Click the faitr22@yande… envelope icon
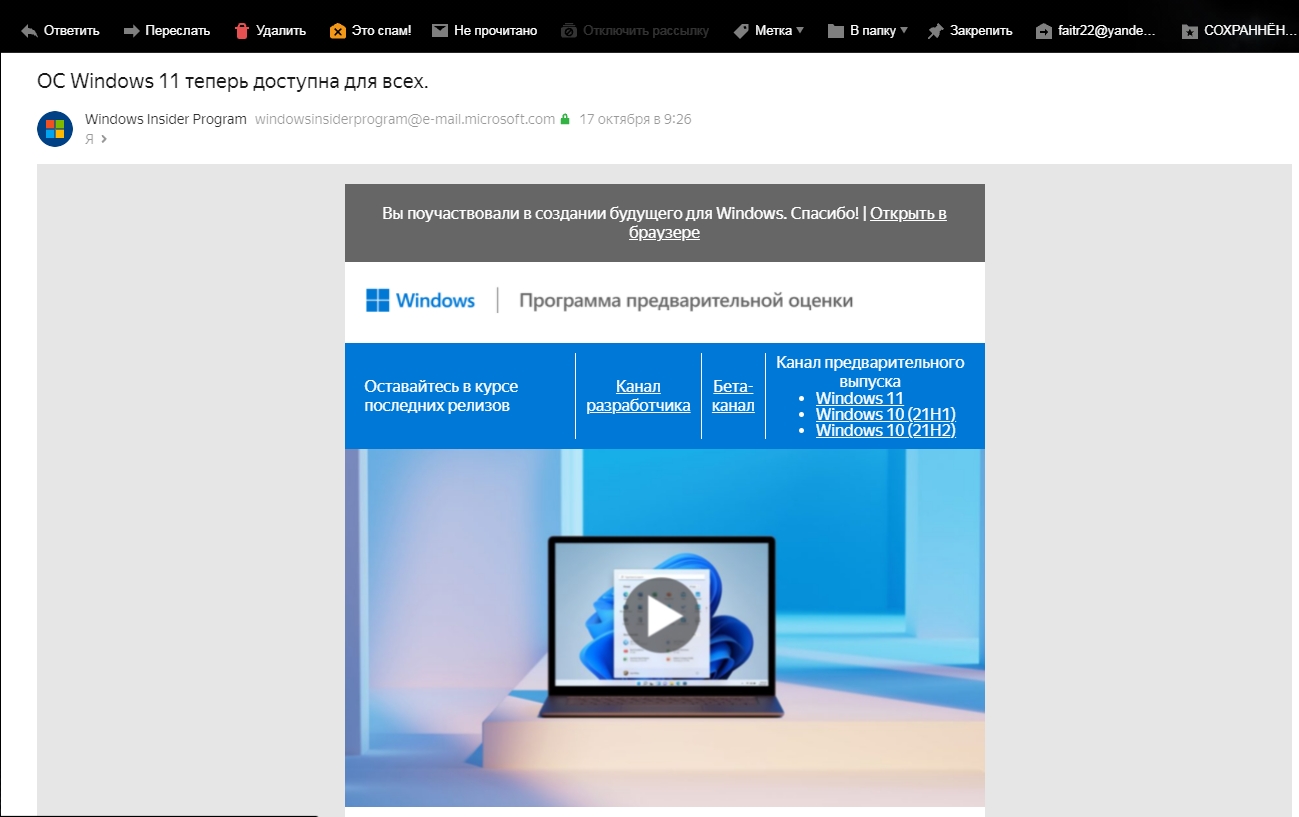The width and height of the screenshot is (1299, 817). point(1044,31)
